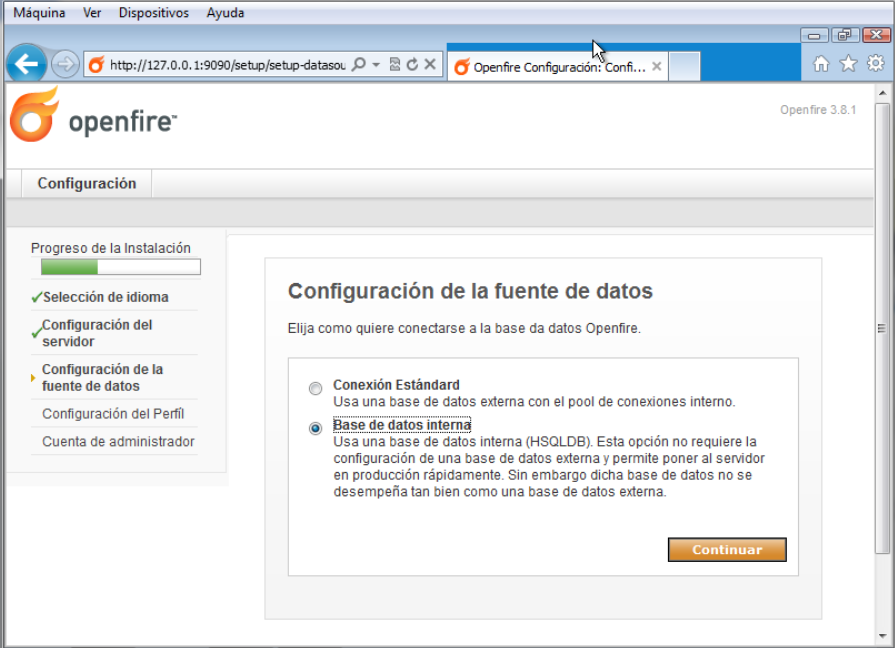The image size is (895, 648).
Task: Open the Máquina menu
Action: coord(39,13)
